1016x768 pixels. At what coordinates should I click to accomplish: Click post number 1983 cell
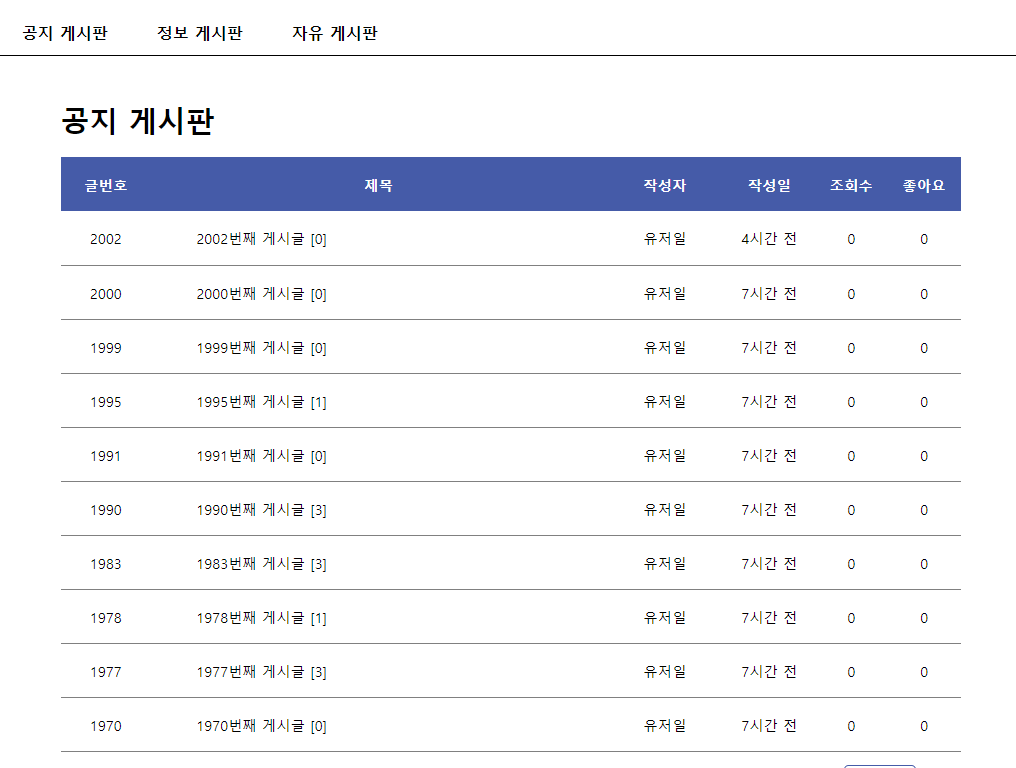point(106,564)
